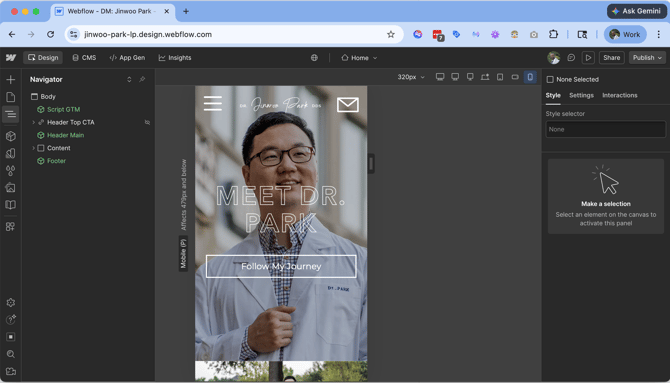Image resolution: width=670 pixels, height=383 pixels.
Task: Select the largest desktop breakpoint icon
Action: pyautogui.click(x=440, y=77)
